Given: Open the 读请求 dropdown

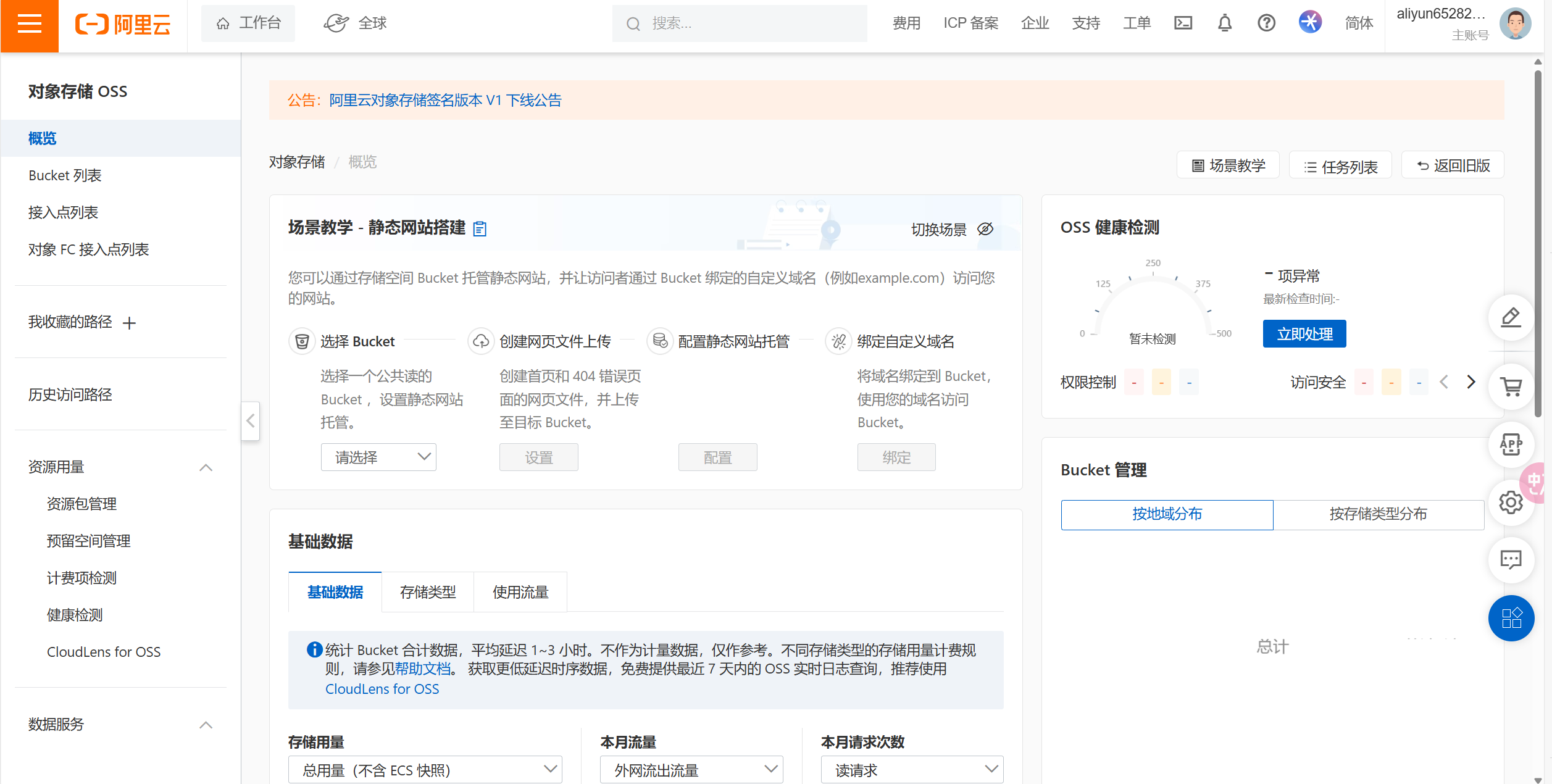Looking at the screenshot, I should [x=912, y=769].
